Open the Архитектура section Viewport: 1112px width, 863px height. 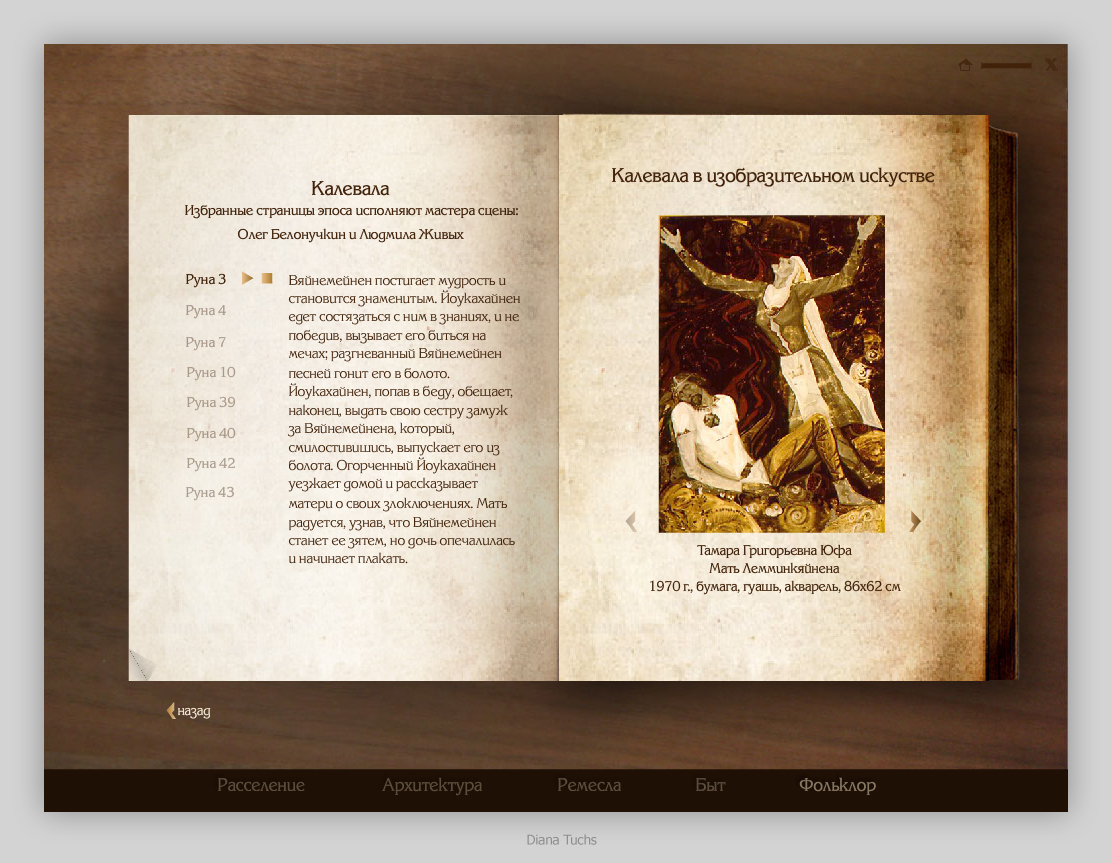(432, 785)
